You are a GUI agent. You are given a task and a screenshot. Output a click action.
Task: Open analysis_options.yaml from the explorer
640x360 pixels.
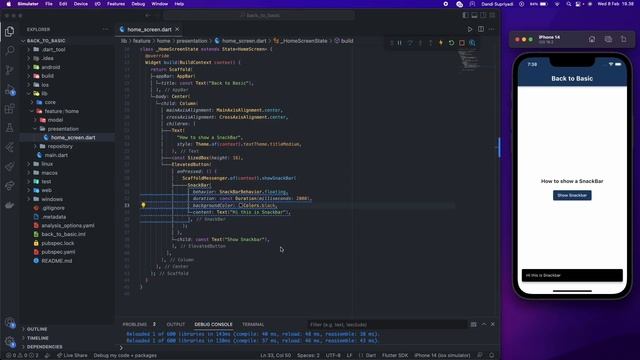(x=68, y=226)
